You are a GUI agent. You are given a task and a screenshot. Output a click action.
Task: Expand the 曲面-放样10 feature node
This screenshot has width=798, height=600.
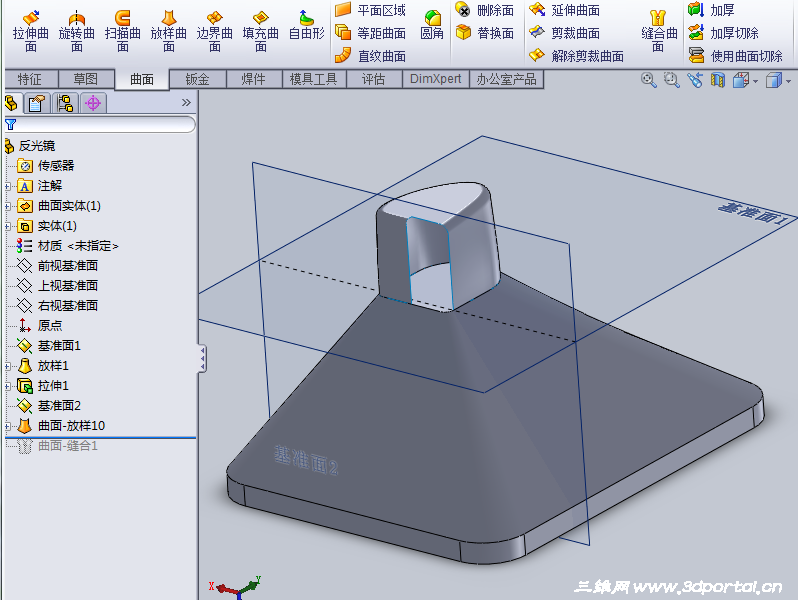coord(8,426)
